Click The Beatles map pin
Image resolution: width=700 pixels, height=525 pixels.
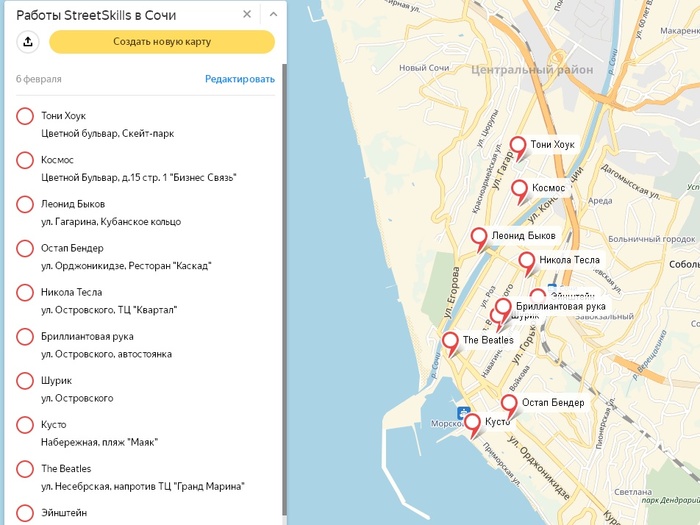coord(450,343)
